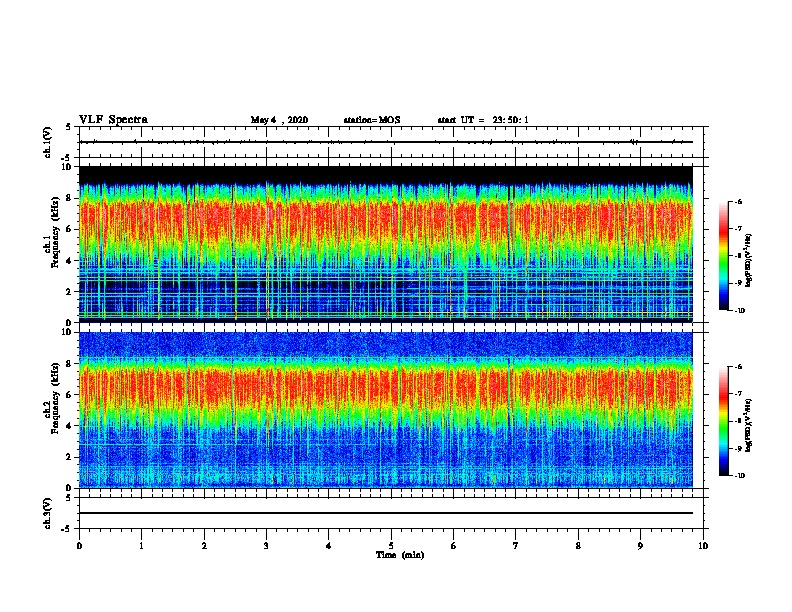Click ch.1 frequency axis tick "10"
792x612 pixels.
click(67, 167)
